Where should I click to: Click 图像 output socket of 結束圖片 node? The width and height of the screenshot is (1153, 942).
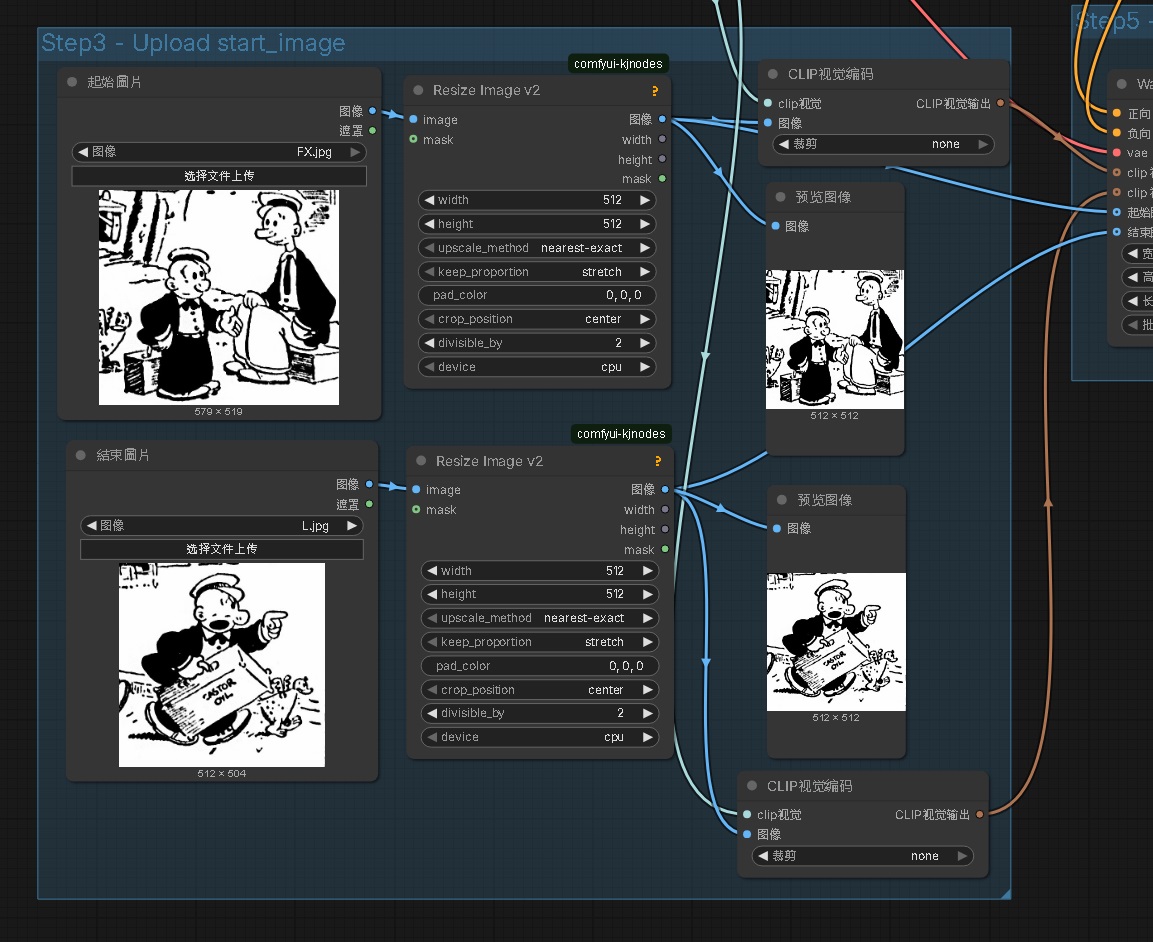click(x=369, y=485)
